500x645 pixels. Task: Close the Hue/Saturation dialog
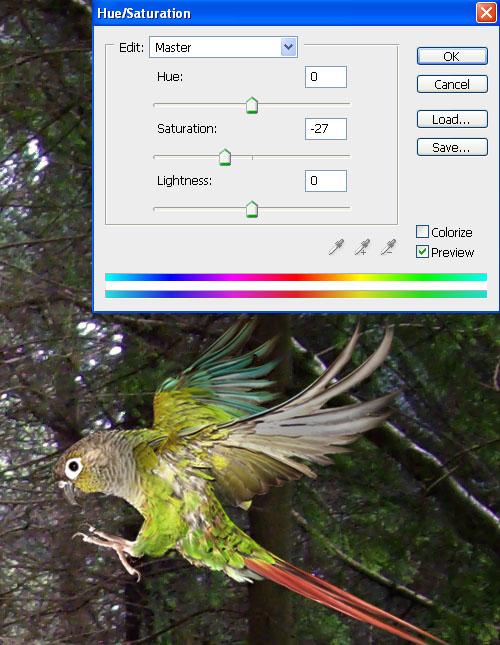[486, 13]
